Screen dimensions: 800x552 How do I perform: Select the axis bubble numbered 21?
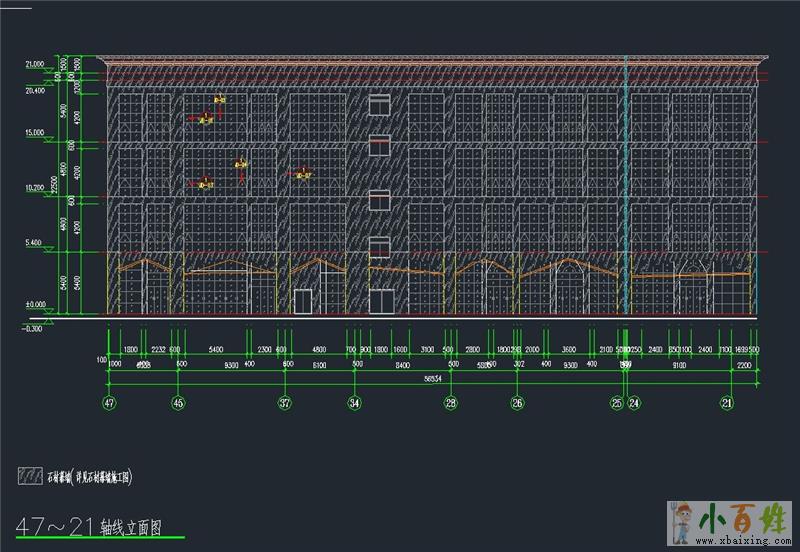click(727, 403)
